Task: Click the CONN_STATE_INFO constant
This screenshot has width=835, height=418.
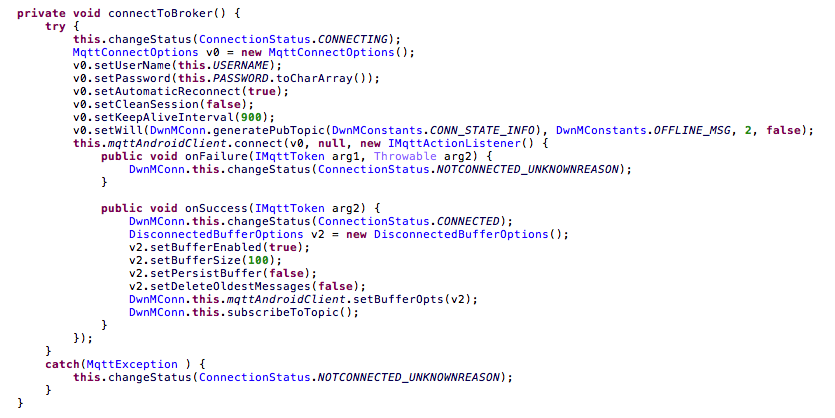Action: [481, 130]
